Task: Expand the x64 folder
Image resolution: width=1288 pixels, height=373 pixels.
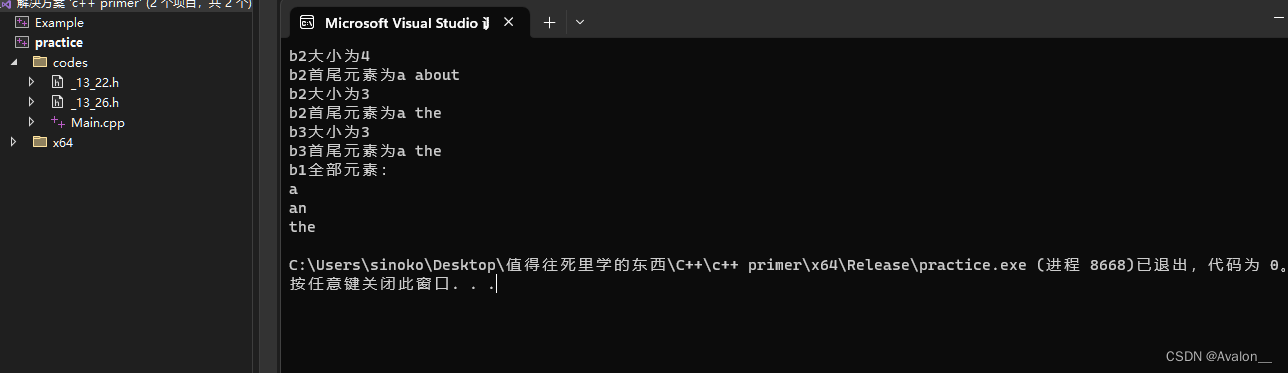Action: [14, 142]
